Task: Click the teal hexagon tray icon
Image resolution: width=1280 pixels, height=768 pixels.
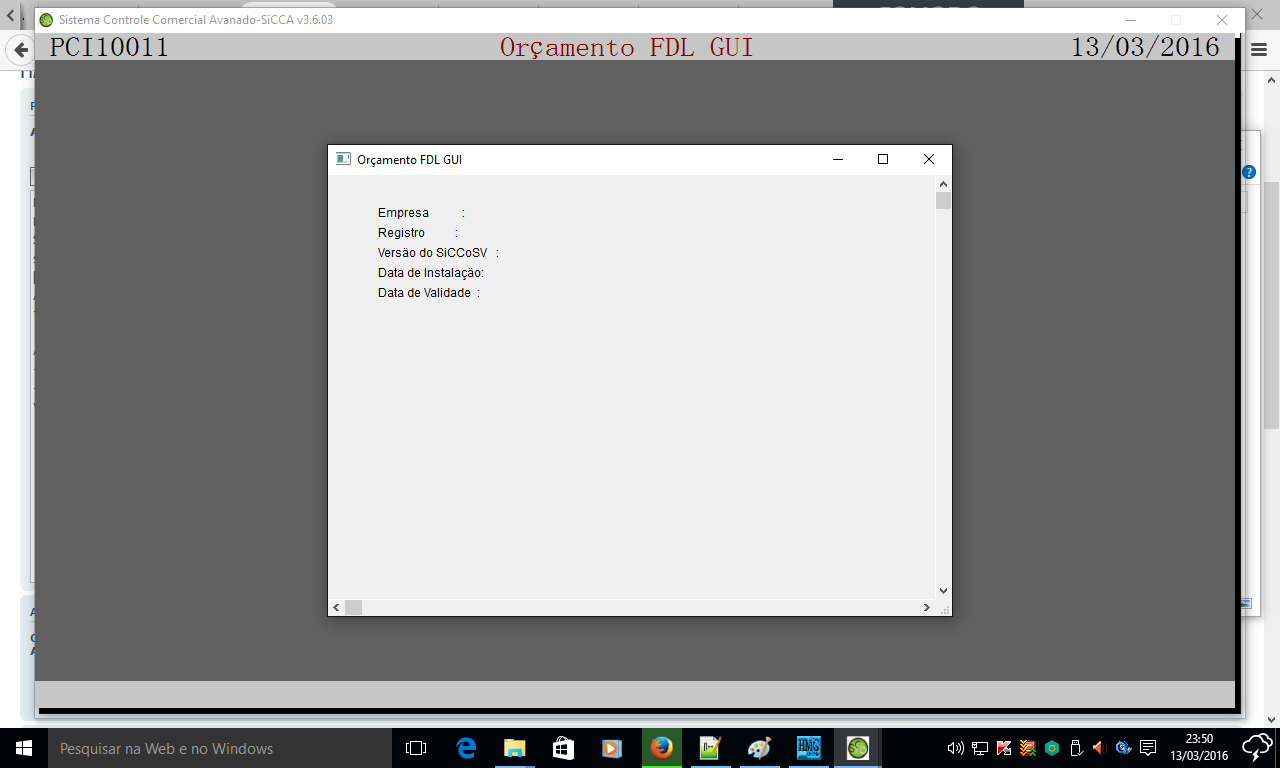Action: point(1052,748)
